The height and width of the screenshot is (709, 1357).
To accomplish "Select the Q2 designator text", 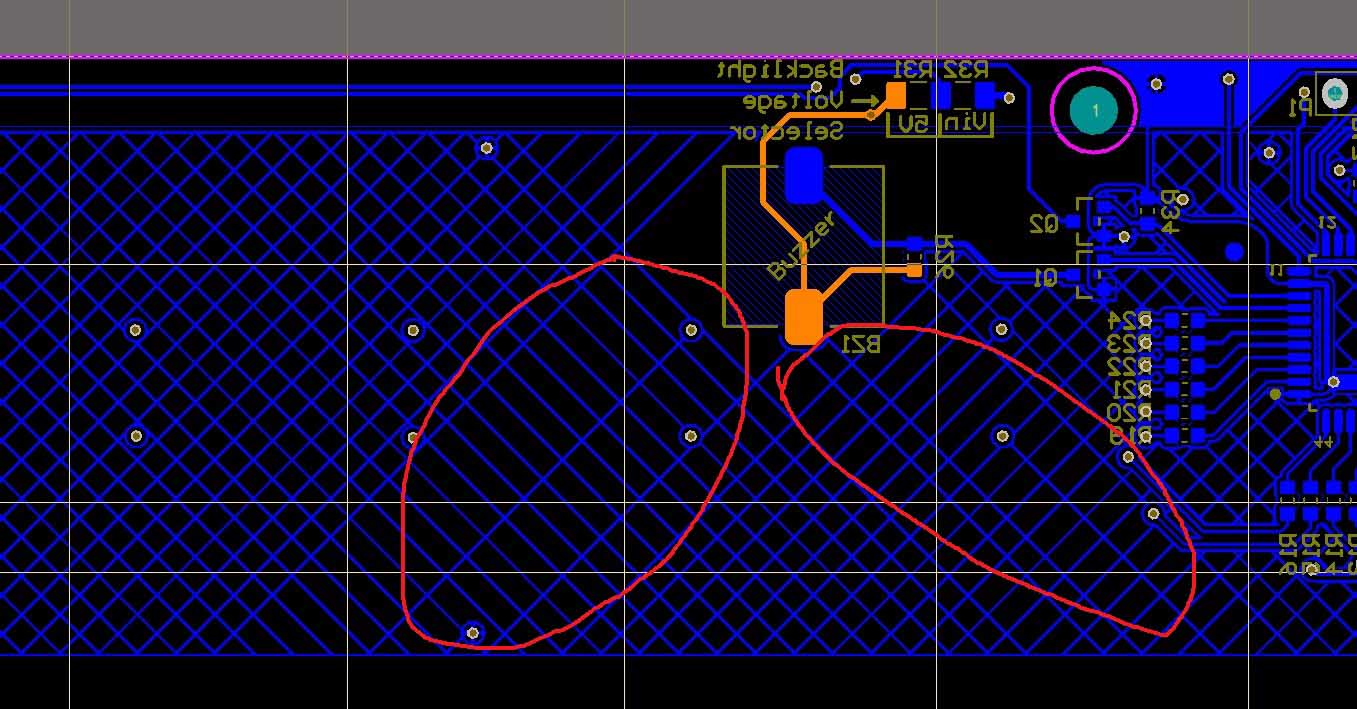I will [x=1043, y=224].
